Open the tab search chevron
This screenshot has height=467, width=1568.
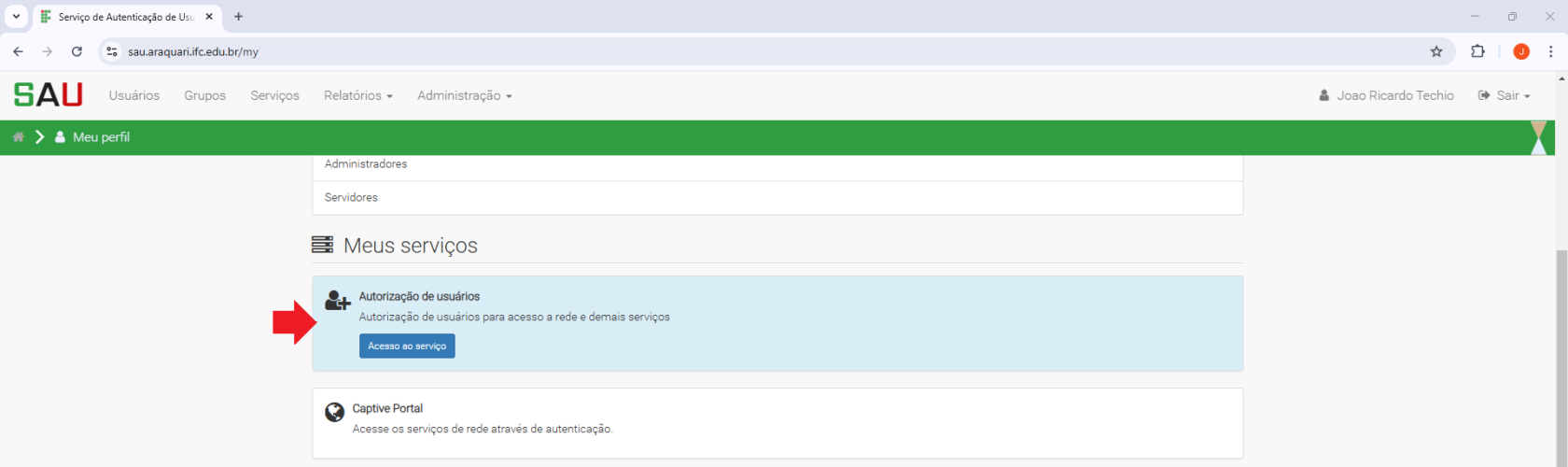[16, 17]
